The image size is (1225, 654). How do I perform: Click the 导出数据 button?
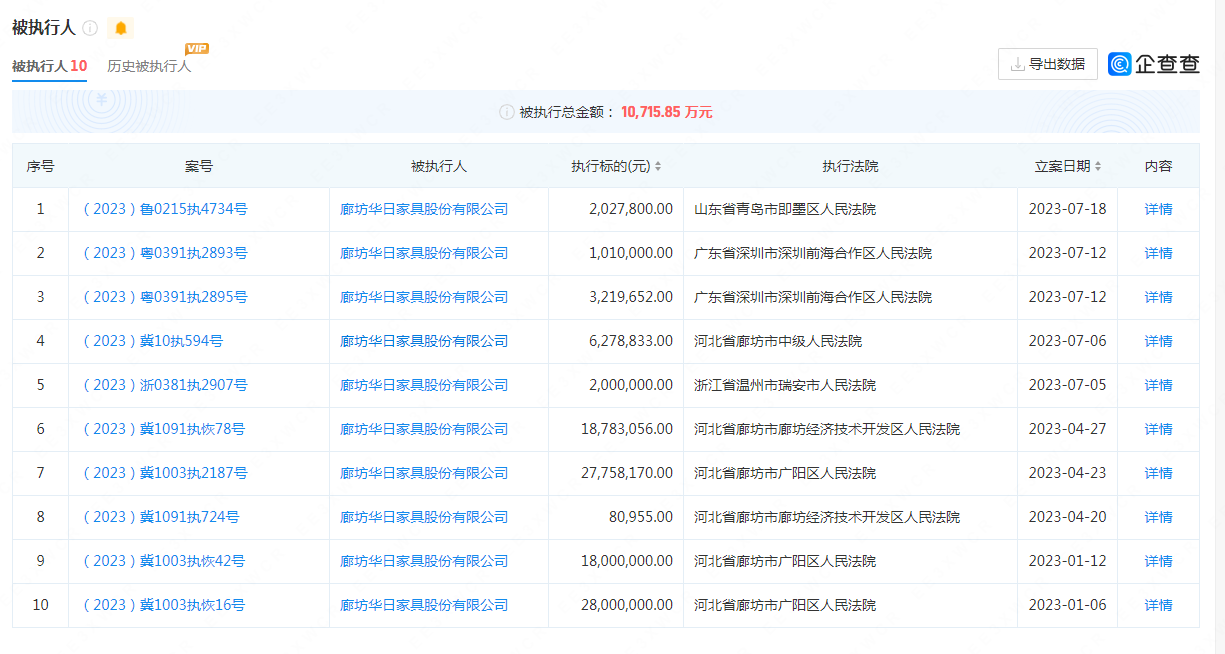coord(1048,64)
